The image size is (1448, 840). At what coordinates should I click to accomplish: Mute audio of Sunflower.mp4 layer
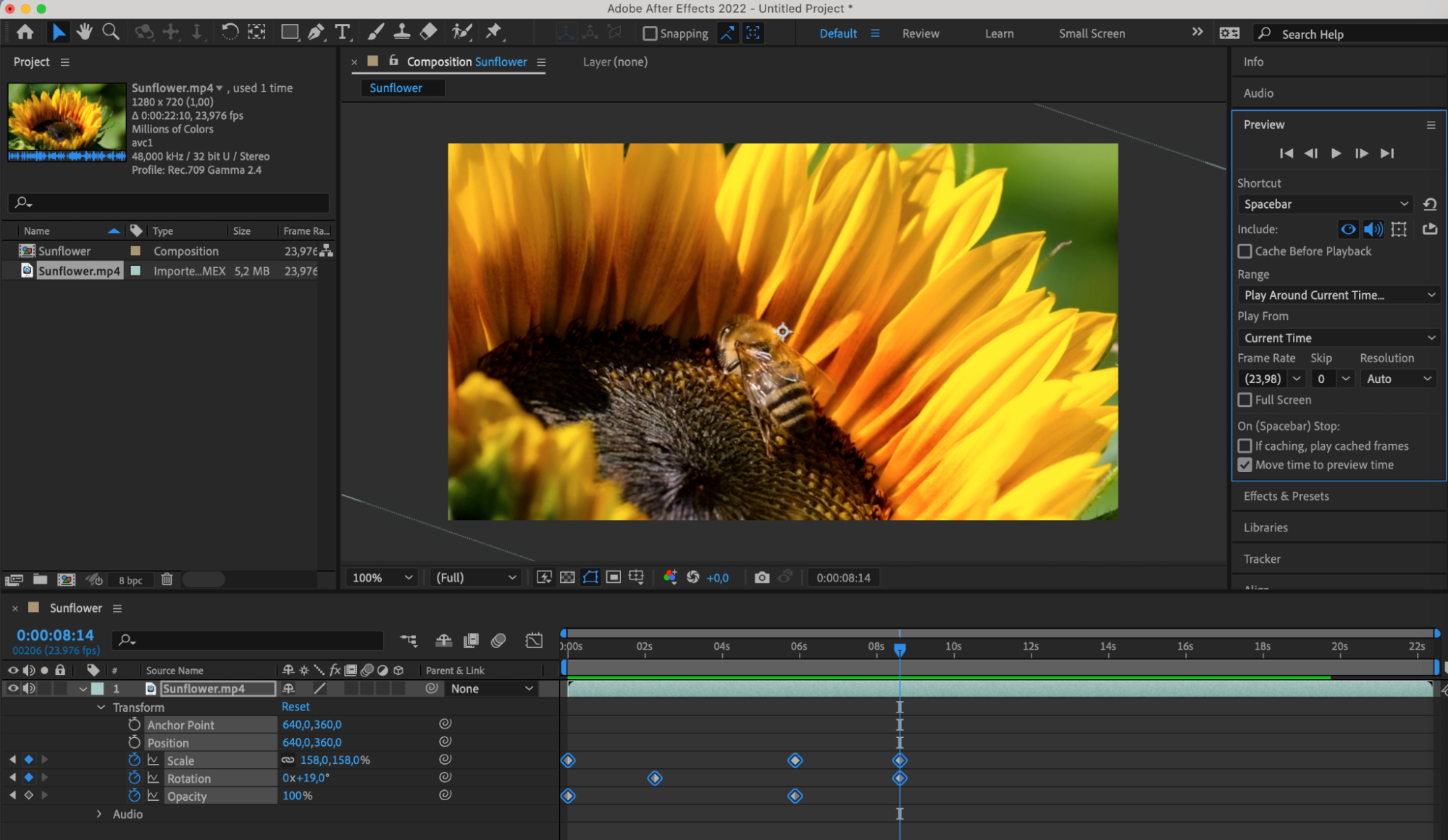coord(29,689)
